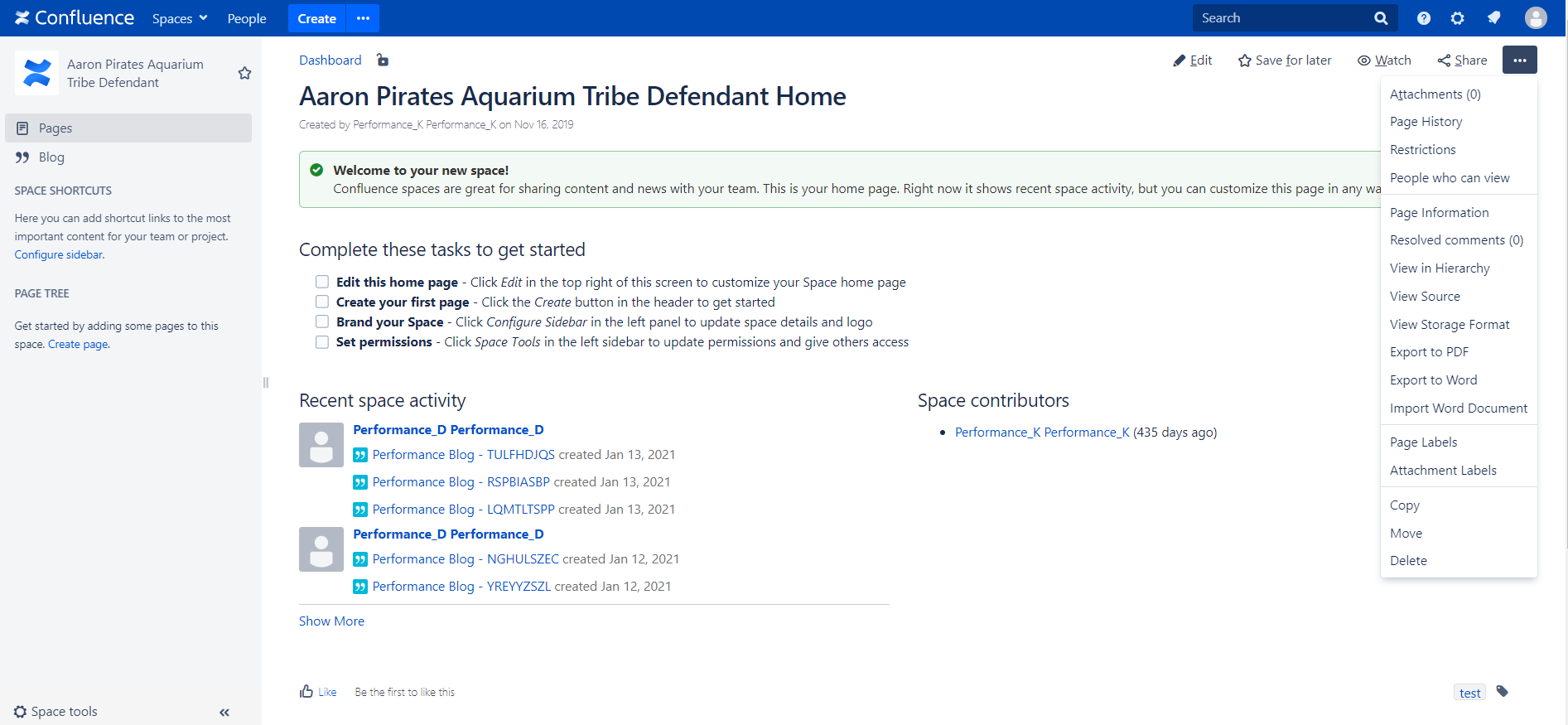Choose Import Word Document
This screenshot has height=725, width=1568.
coord(1459,408)
